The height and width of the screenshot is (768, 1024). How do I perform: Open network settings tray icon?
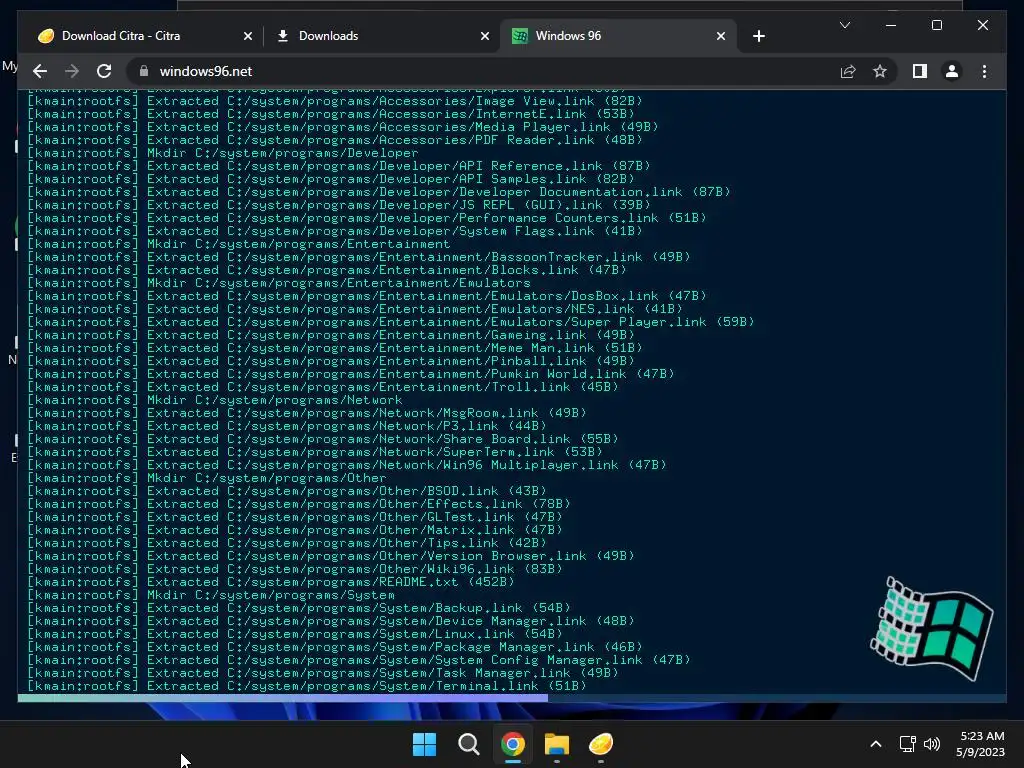tap(907, 744)
